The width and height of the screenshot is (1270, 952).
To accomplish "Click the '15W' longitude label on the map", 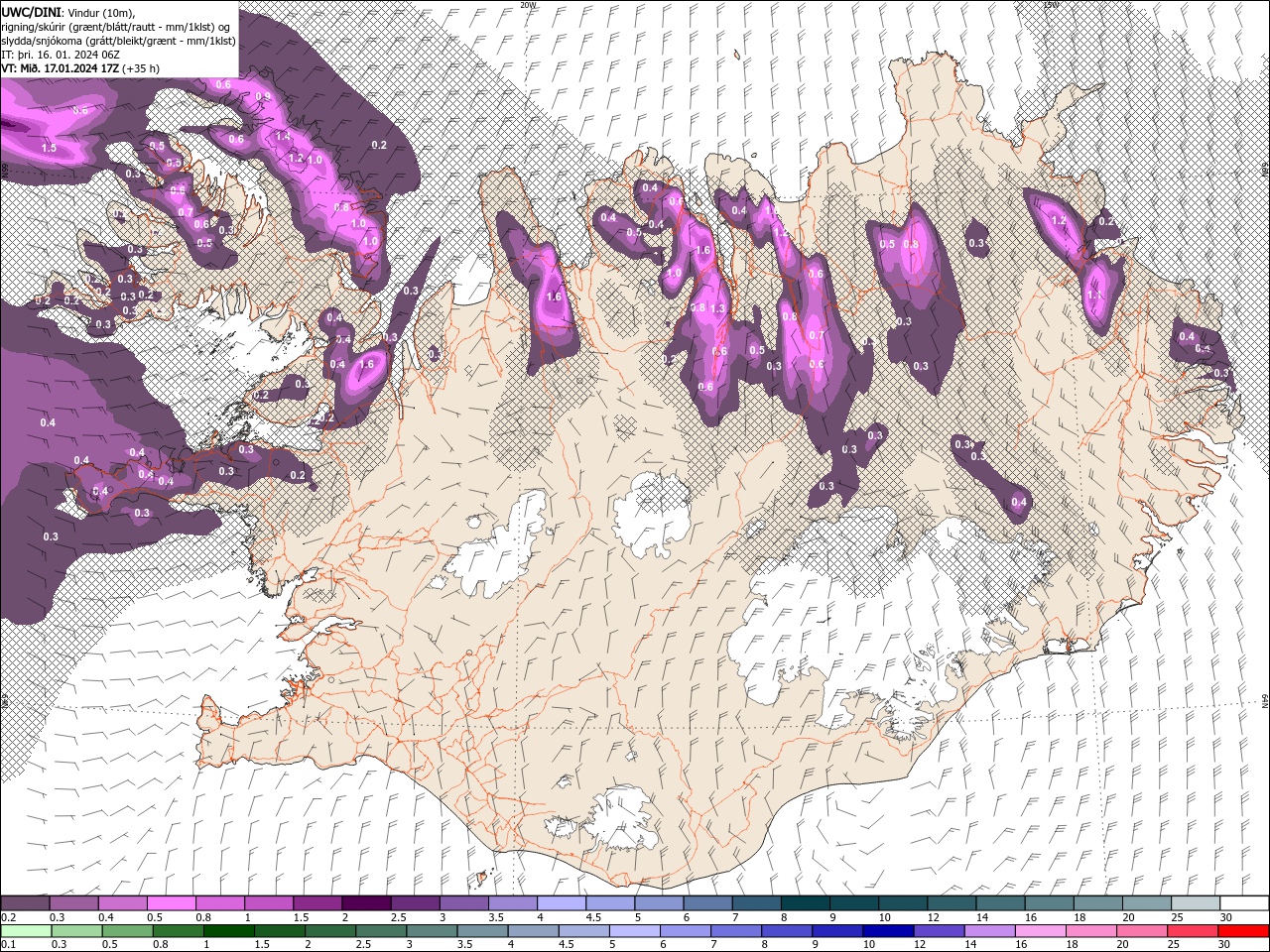I will click(x=1051, y=5).
